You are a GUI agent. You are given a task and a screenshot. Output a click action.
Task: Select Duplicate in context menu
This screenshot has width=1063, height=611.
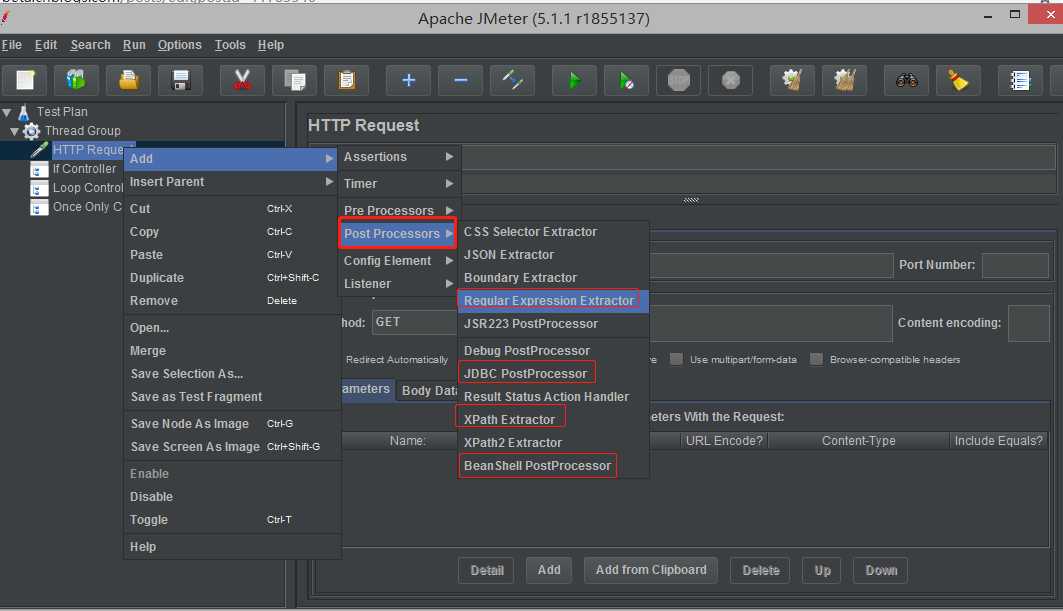tap(231, 278)
